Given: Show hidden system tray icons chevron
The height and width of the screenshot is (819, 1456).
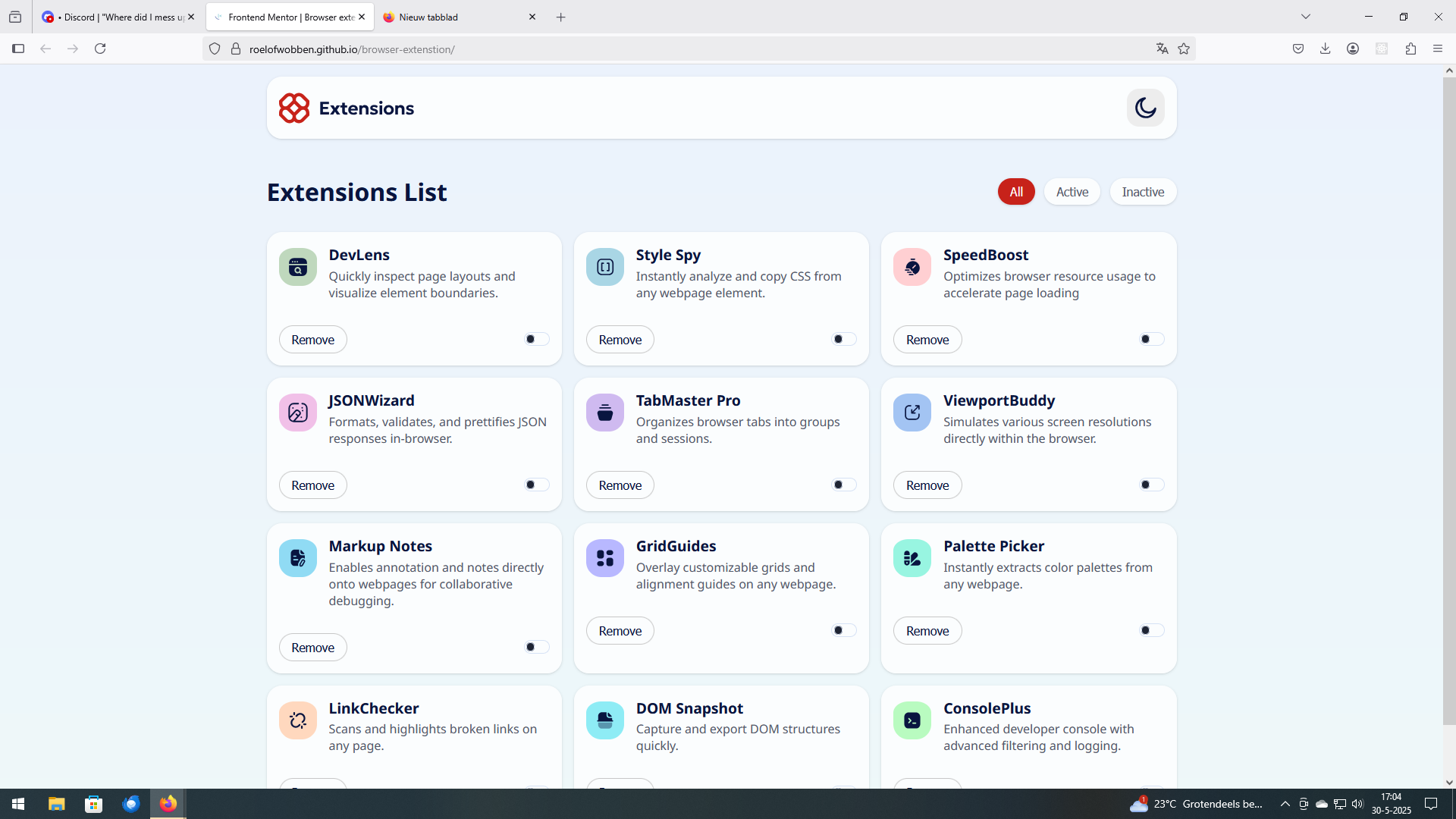Looking at the screenshot, I should point(1285,804).
